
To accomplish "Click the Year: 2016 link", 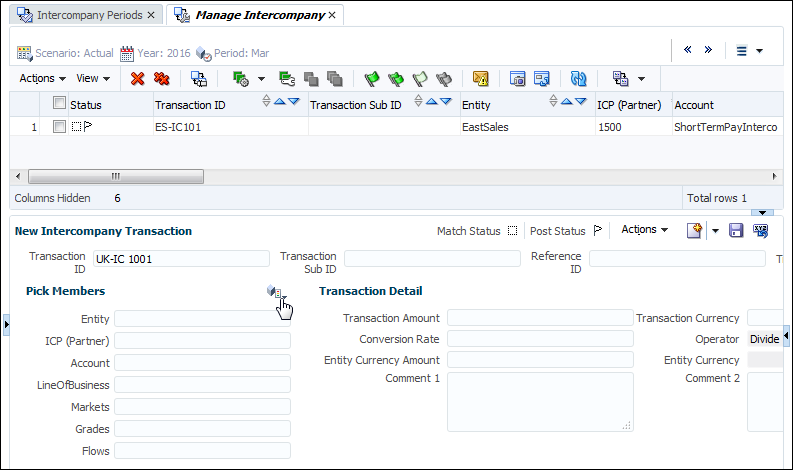I will pos(164,53).
